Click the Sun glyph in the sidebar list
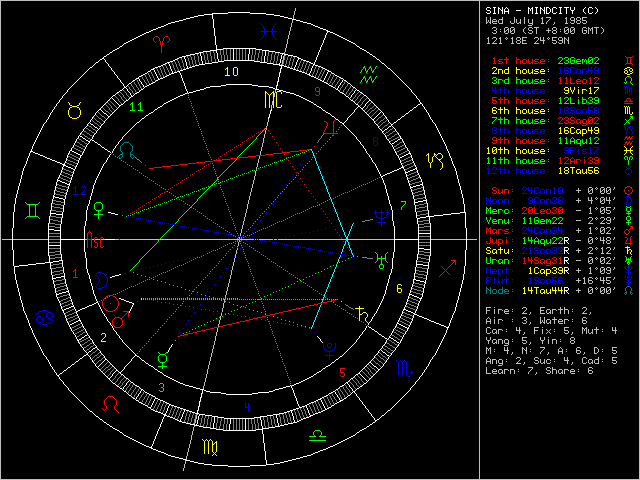The height and width of the screenshot is (480, 640). (x=626, y=188)
